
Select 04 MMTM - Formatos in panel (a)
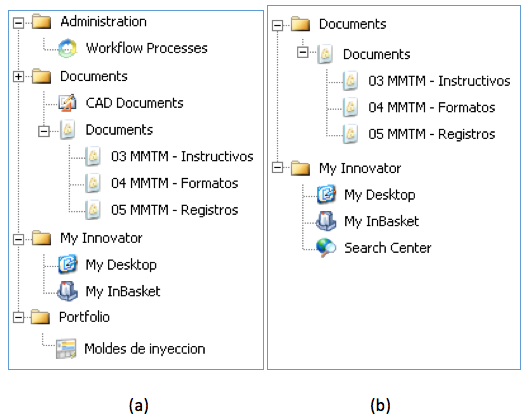coord(175,183)
